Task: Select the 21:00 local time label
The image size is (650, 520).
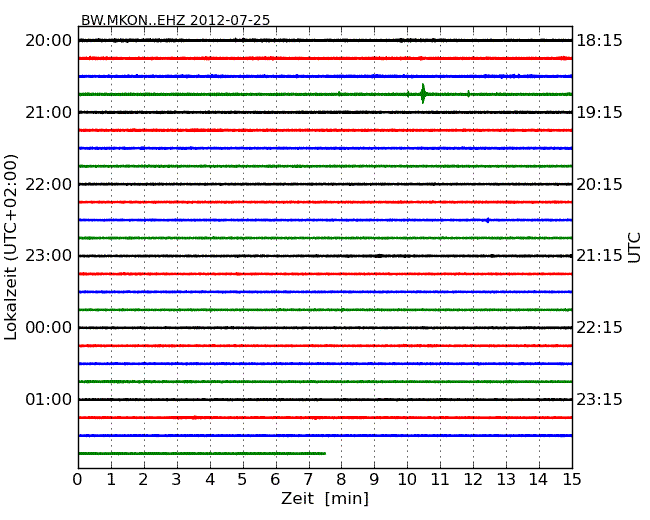Action: pos(49,112)
